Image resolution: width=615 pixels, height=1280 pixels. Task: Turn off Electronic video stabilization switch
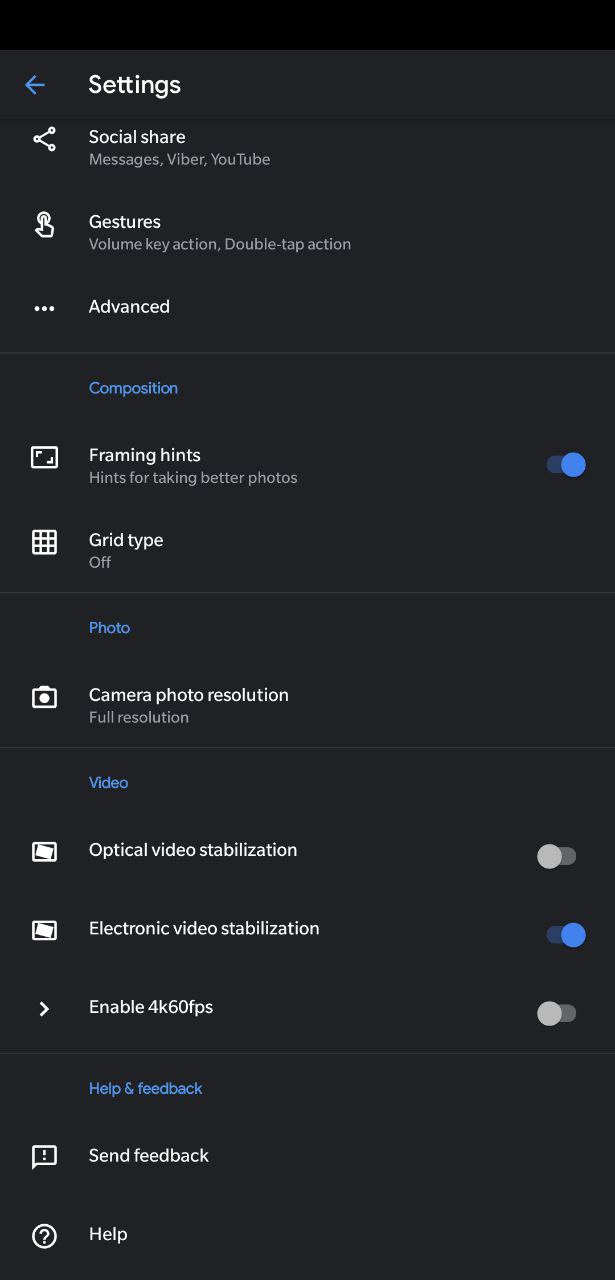coord(566,935)
